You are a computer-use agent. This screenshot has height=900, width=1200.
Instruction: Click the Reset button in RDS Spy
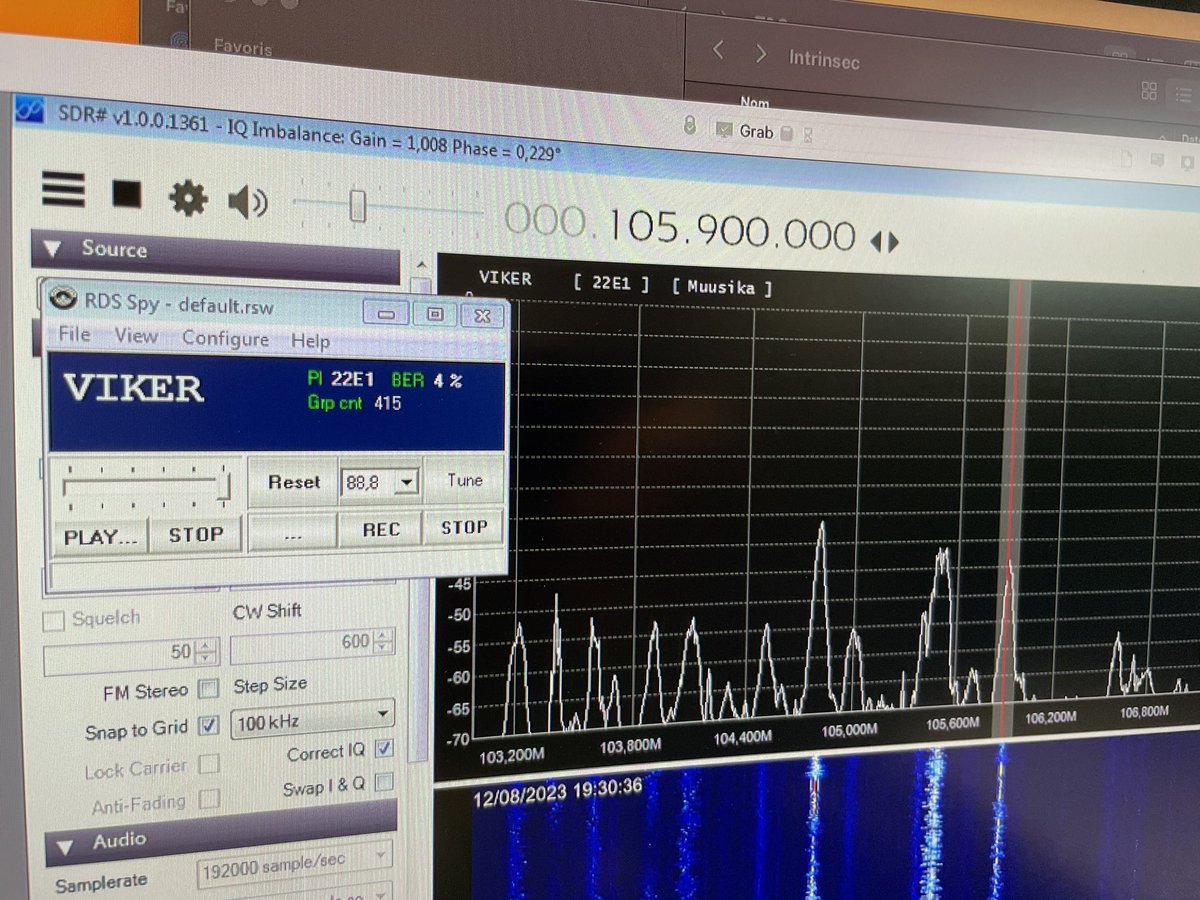click(x=294, y=482)
